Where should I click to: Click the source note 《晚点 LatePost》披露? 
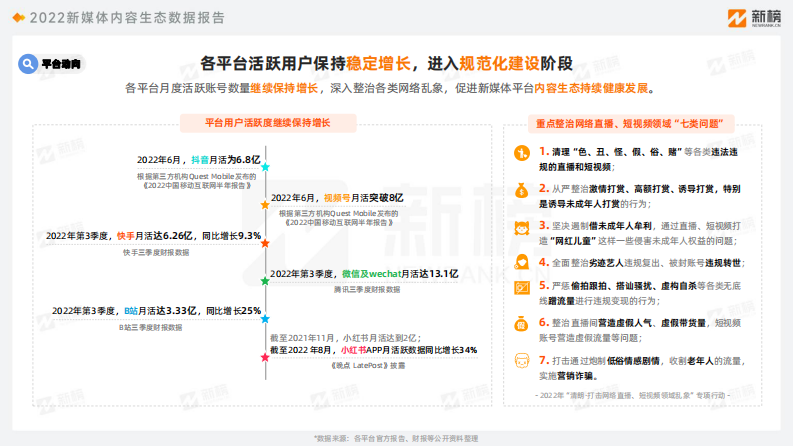tap(368, 366)
